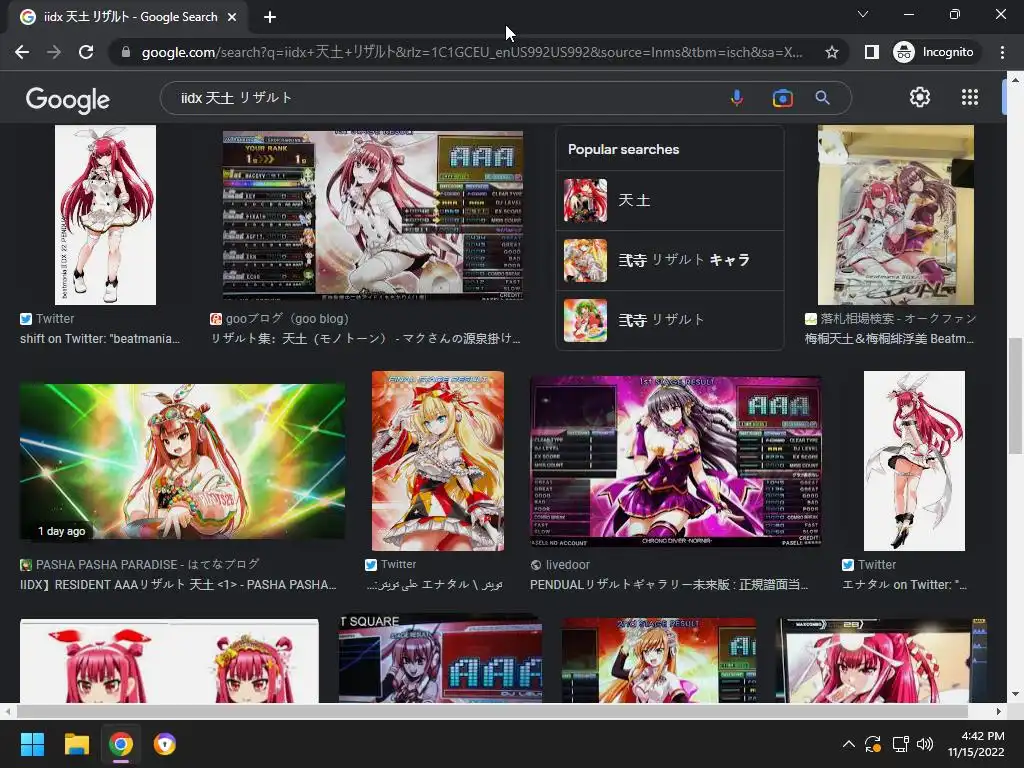Click the address bar URL
Viewport: 1024px width, 768px height.
point(472,52)
